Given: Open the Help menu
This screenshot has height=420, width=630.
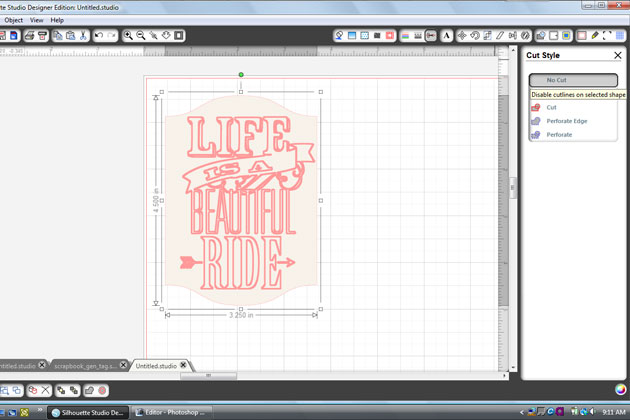Looking at the screenshot, I should (x=57, y=20).
